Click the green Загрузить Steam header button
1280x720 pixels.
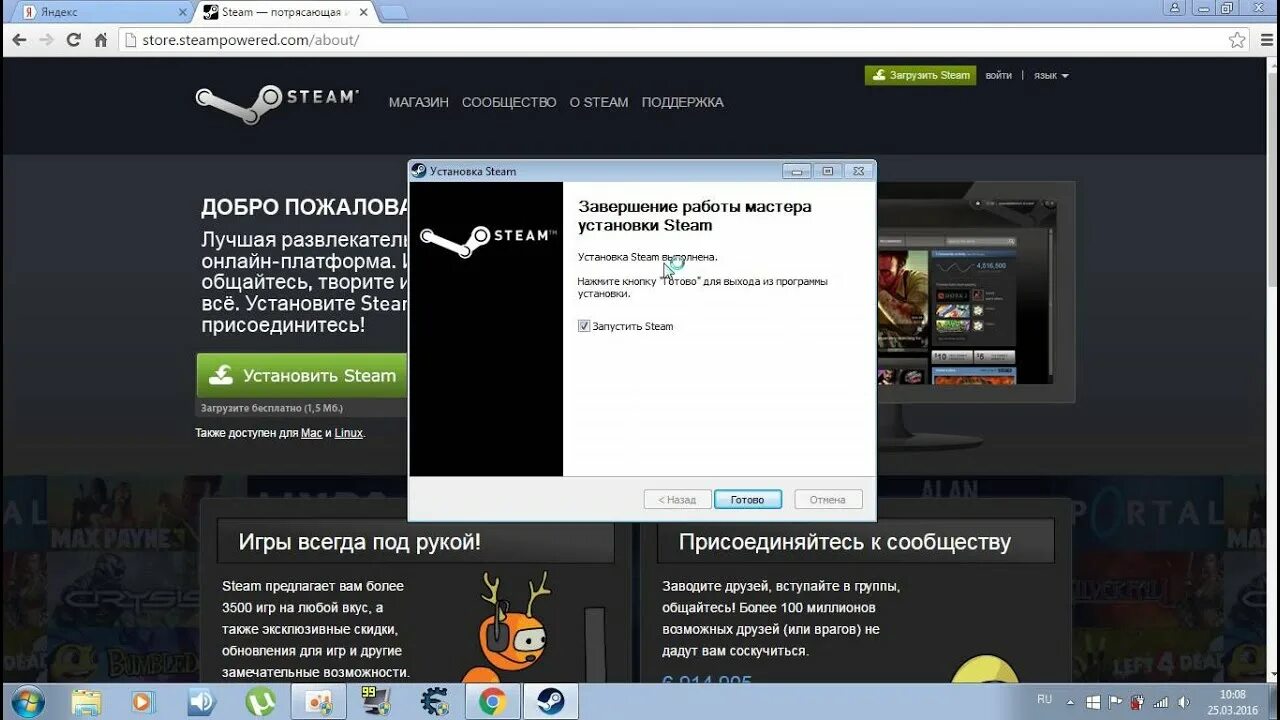(x=920, y=75)
